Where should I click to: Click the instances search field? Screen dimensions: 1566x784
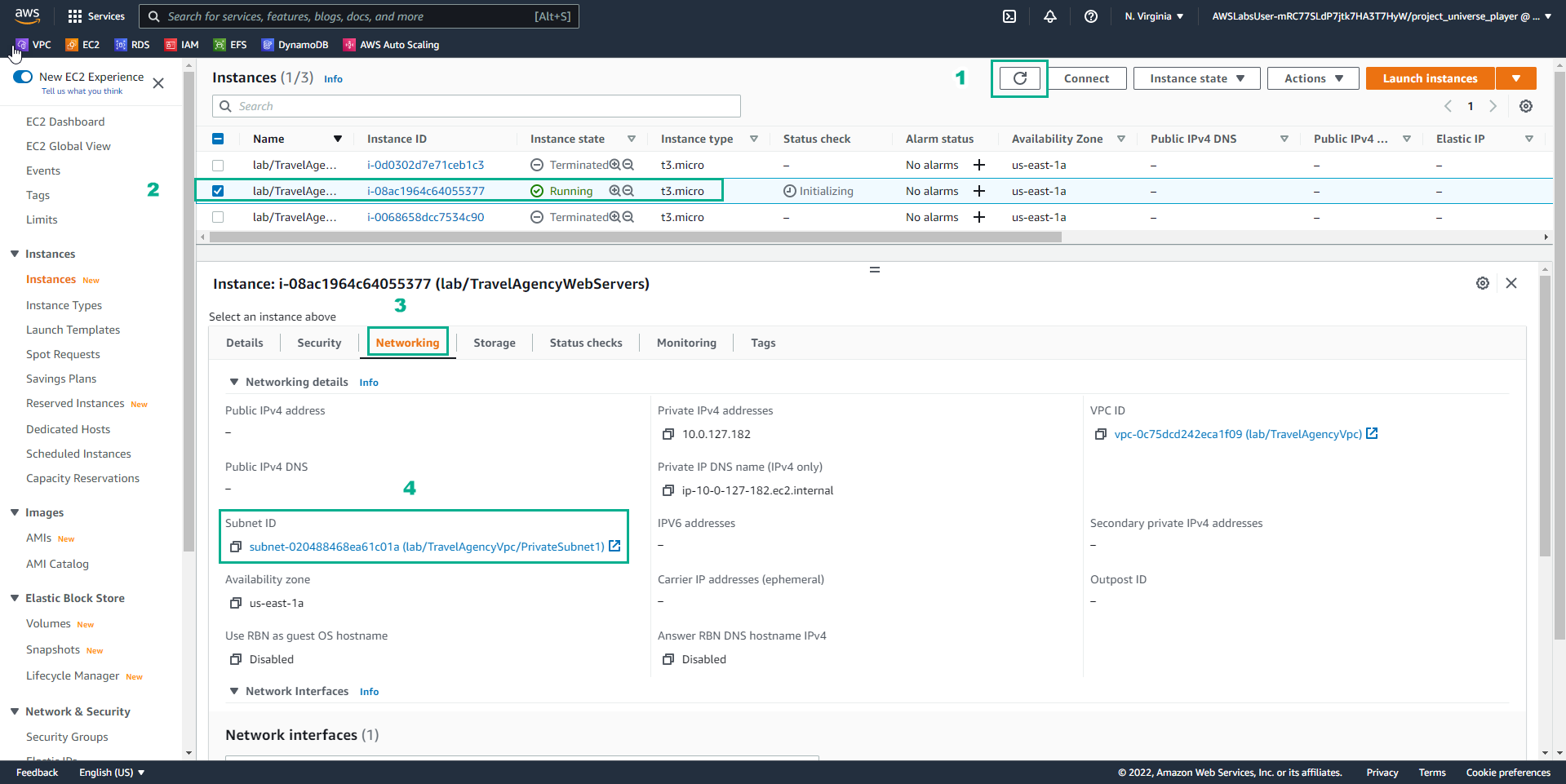477,106
